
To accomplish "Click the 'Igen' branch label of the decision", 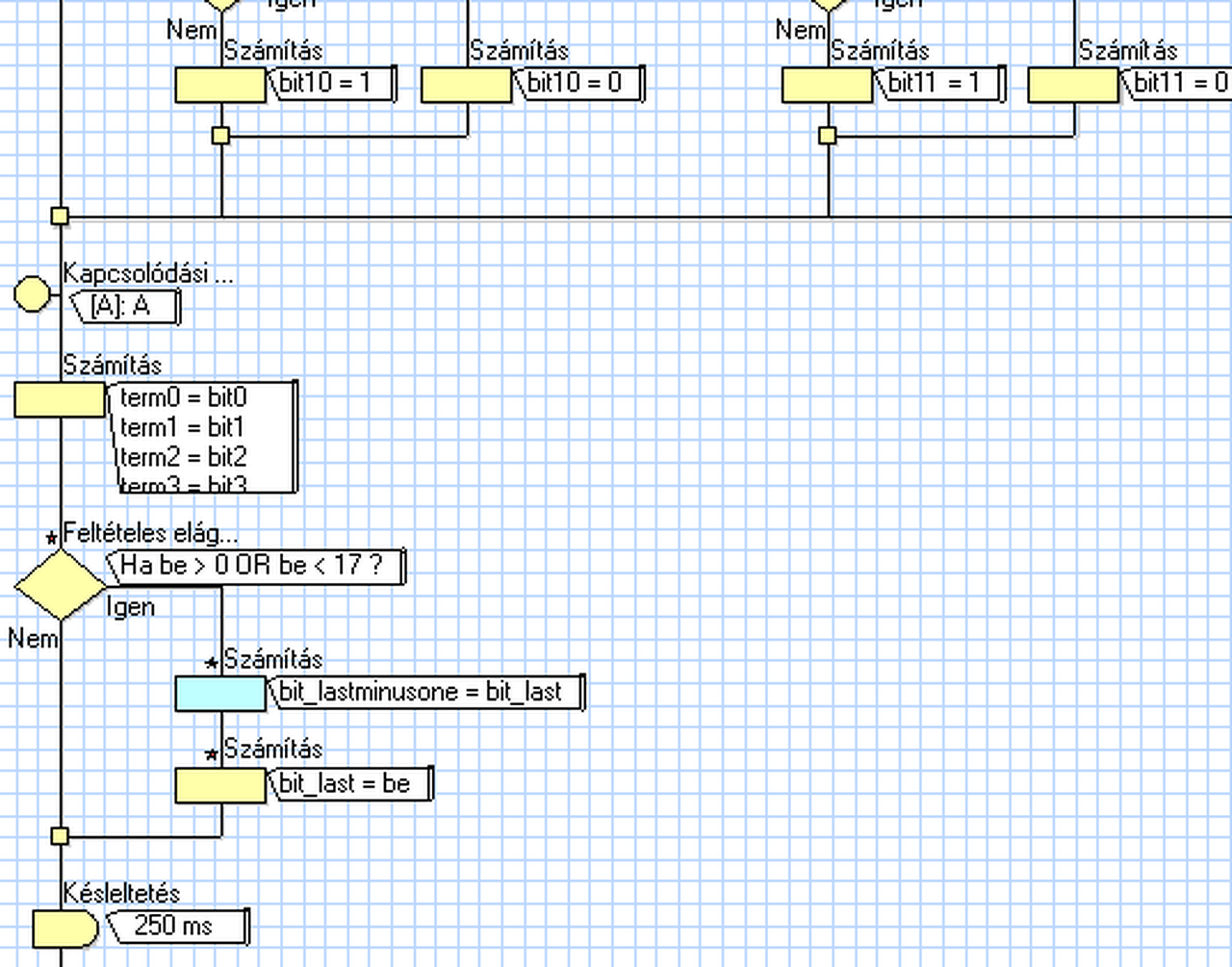I will (x=130, y=607).
